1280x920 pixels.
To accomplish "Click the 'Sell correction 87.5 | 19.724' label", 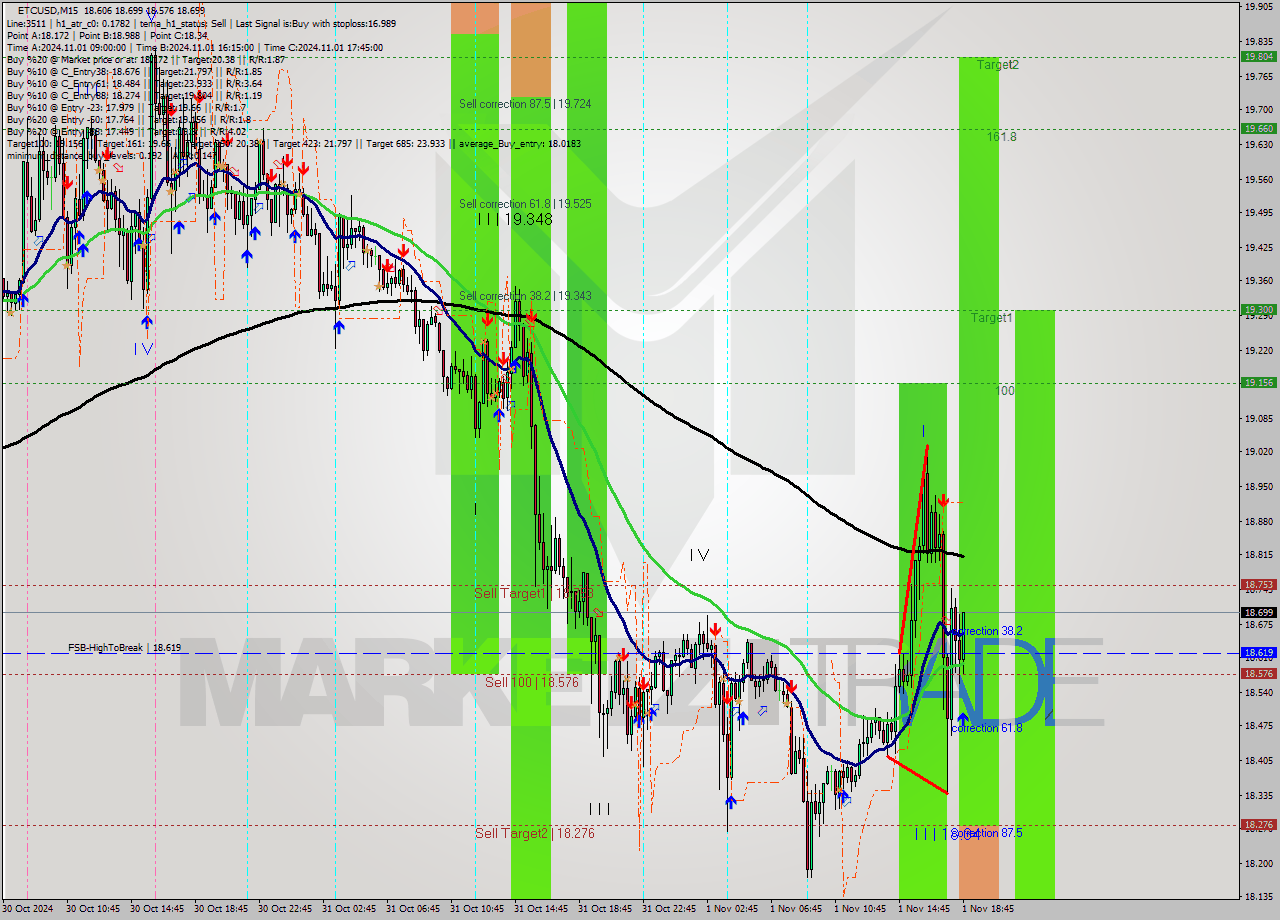I will pyautogui.click(x=525, y=104).
